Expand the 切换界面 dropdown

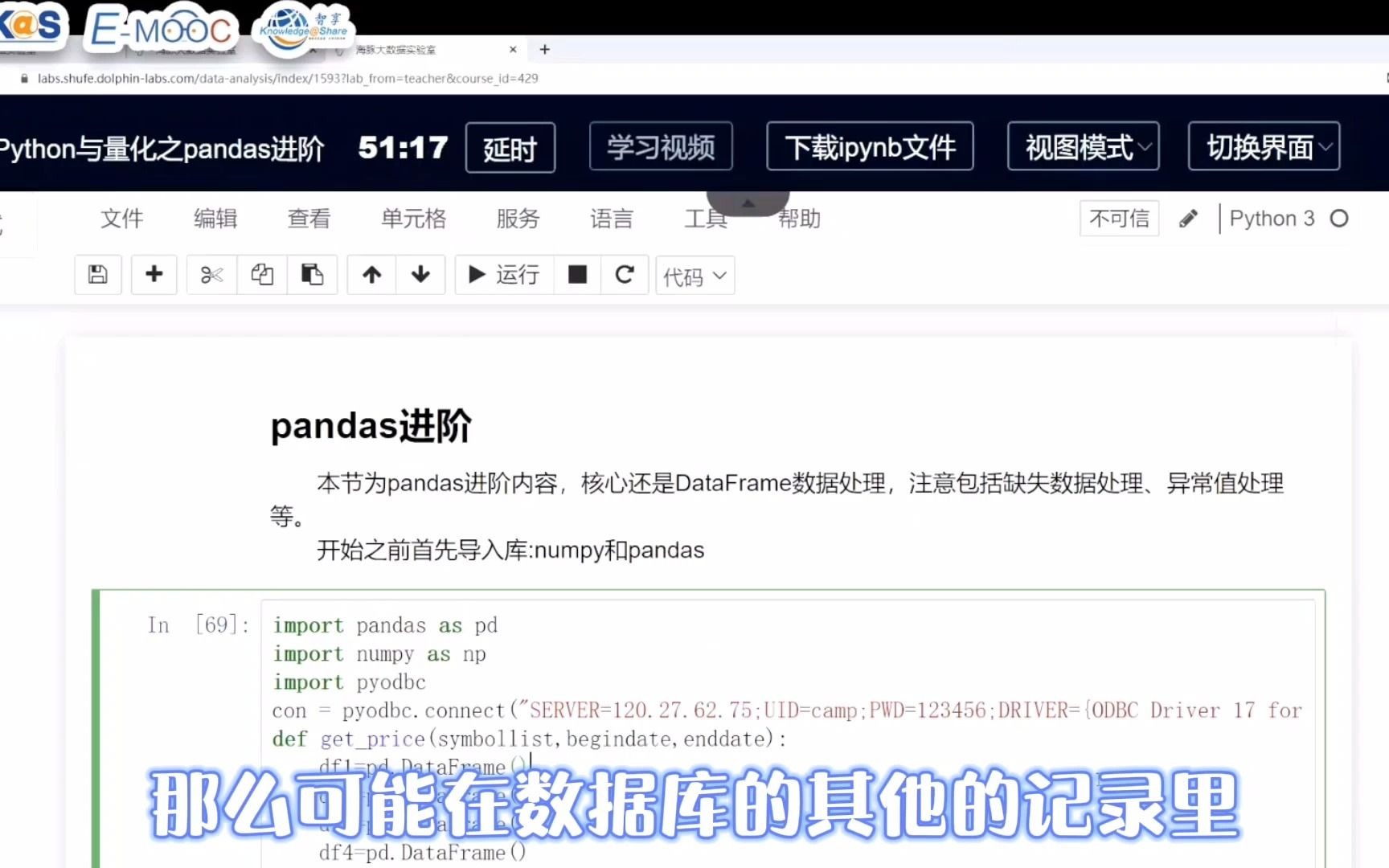click(1263, 147)
